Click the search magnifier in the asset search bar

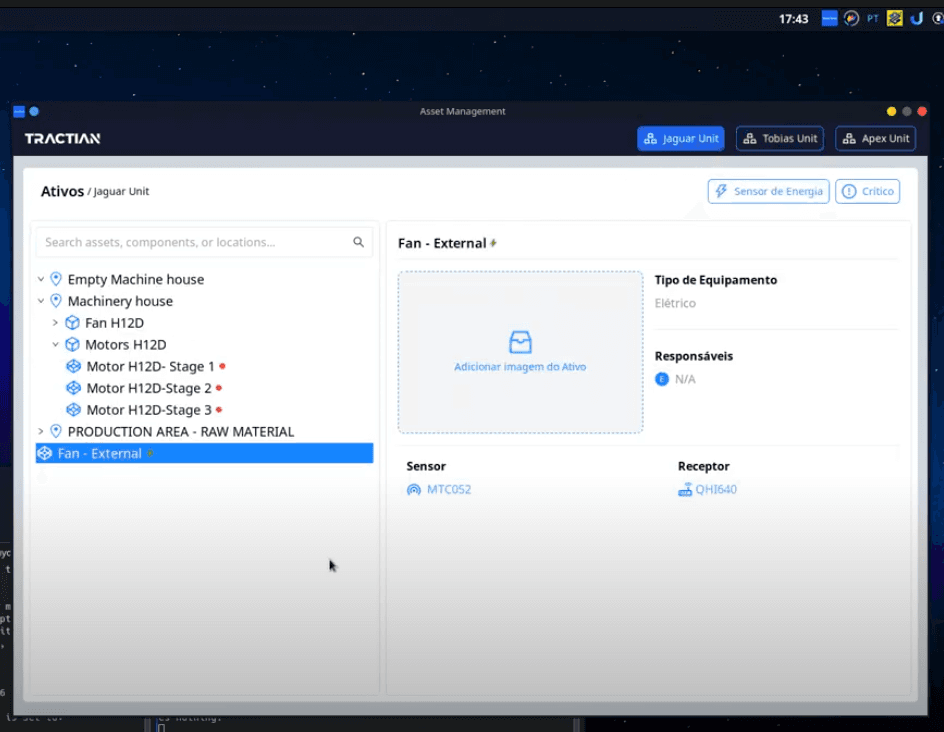point(359,242)
